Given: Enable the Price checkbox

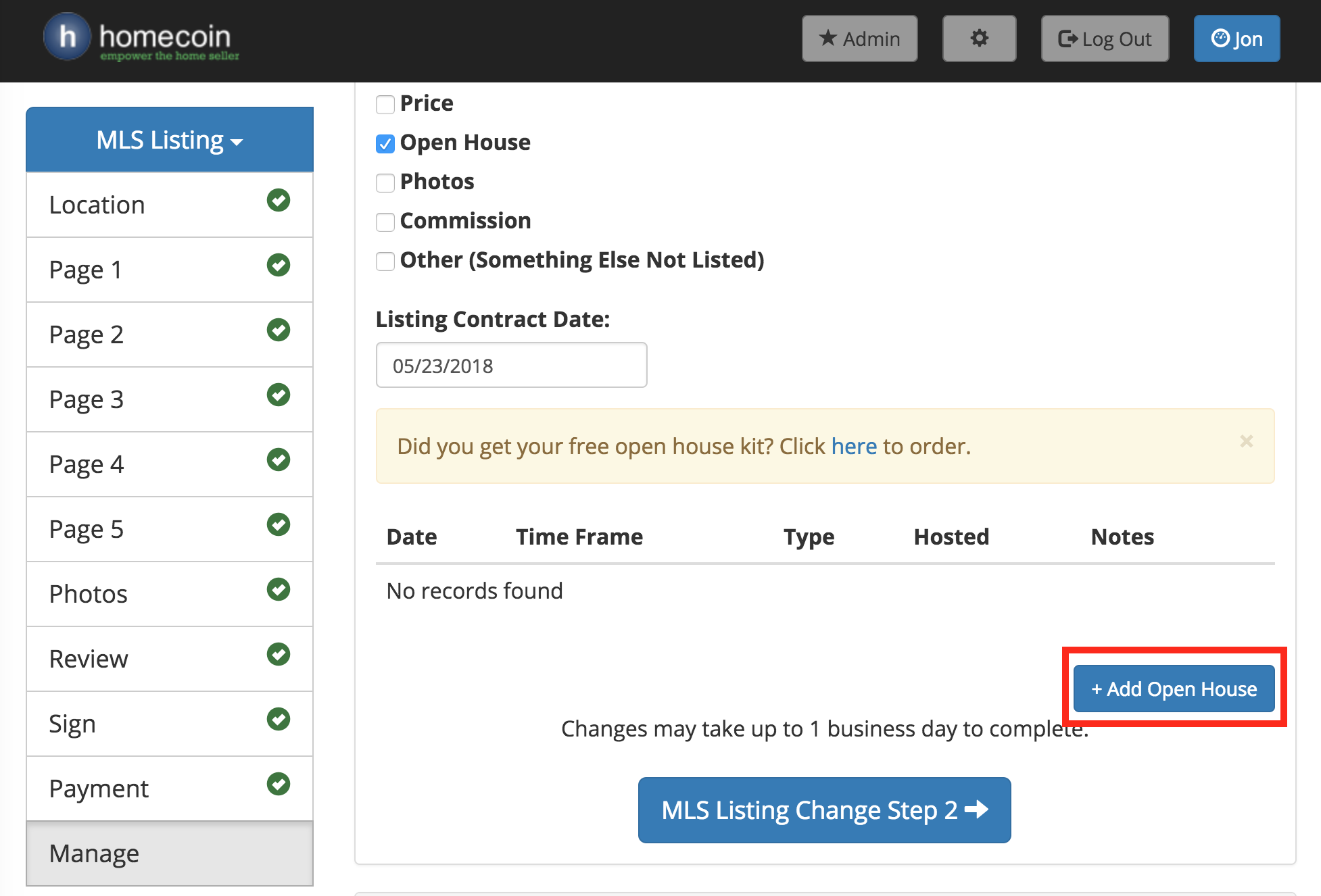Looking at the screenshot, I should [x=385, y=105].
